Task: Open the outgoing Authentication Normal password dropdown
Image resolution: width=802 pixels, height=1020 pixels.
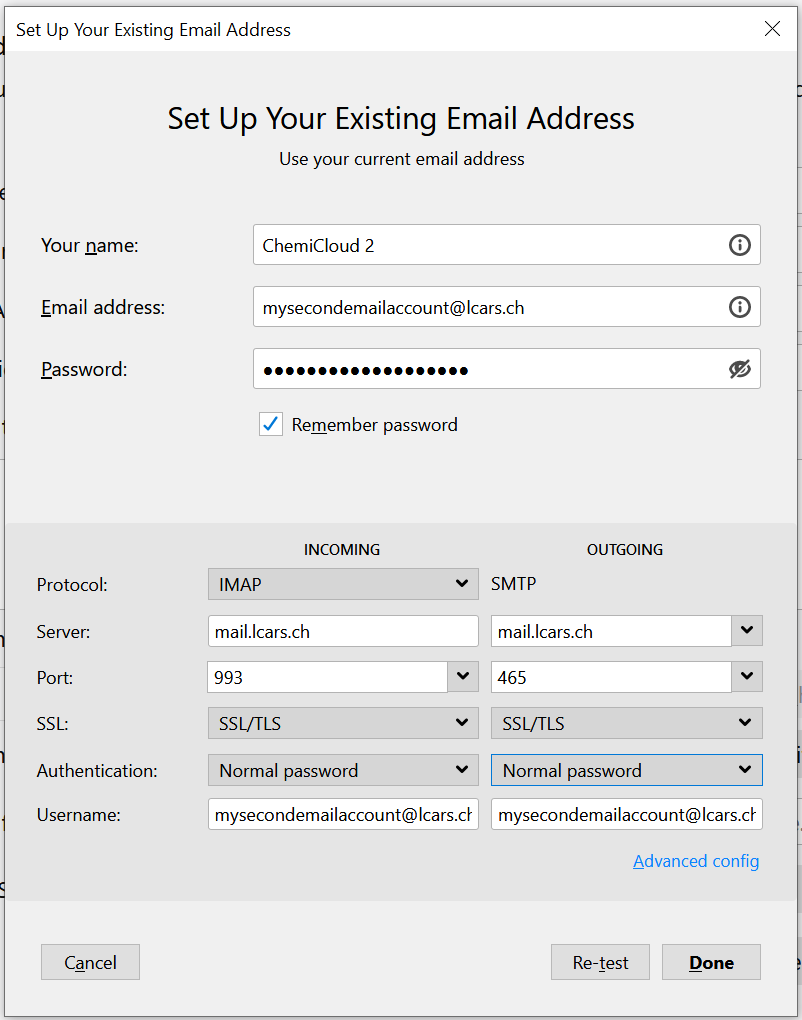Action: pyautogui.click(x=626, y=770)
